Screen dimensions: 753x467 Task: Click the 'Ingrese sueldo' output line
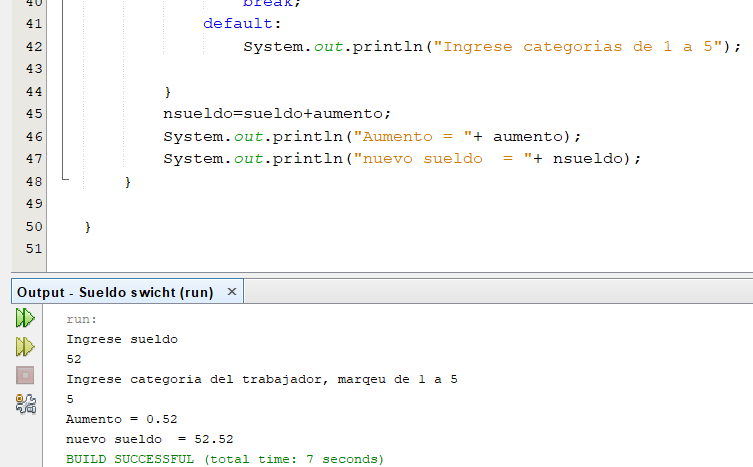coord(122,339)
